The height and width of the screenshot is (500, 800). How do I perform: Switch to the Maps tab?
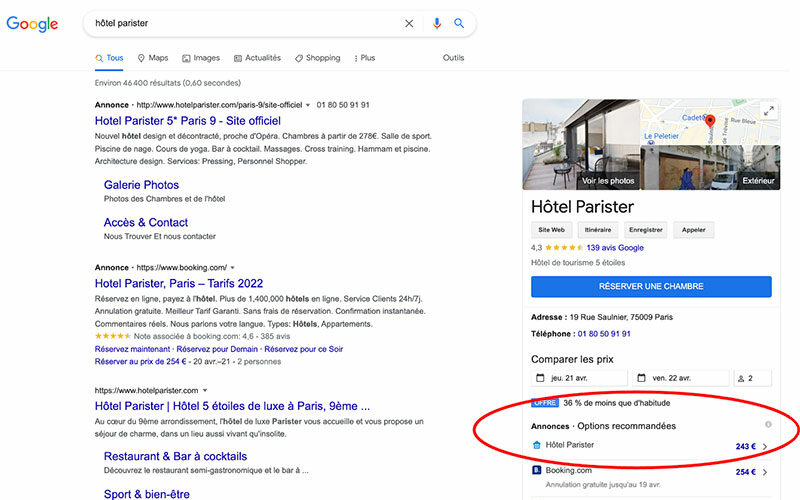153,58
